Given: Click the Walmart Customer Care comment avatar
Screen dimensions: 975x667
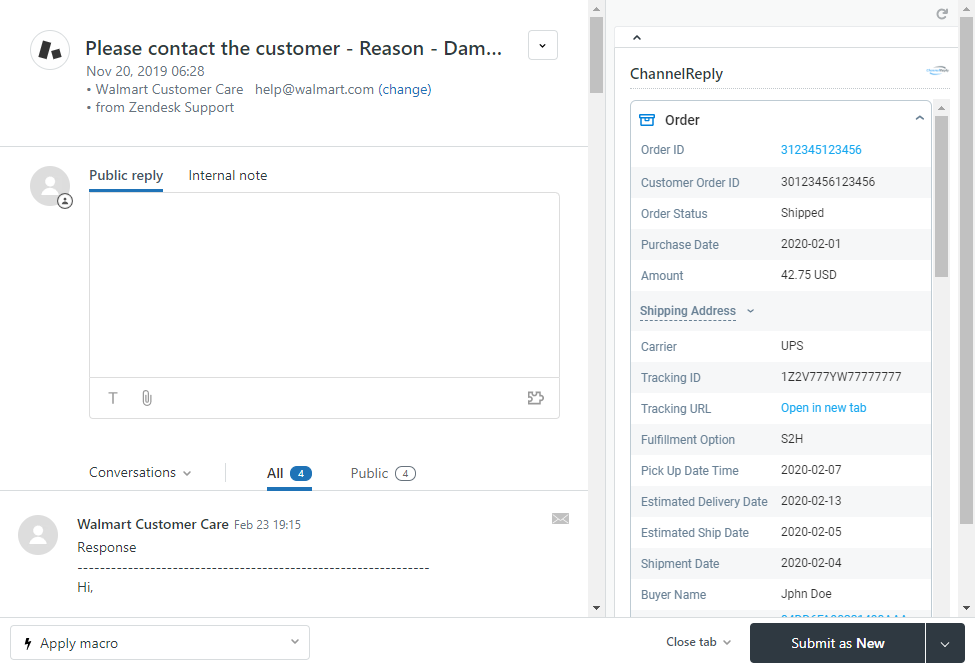Looking at the screenshot, I should point(38,535).
